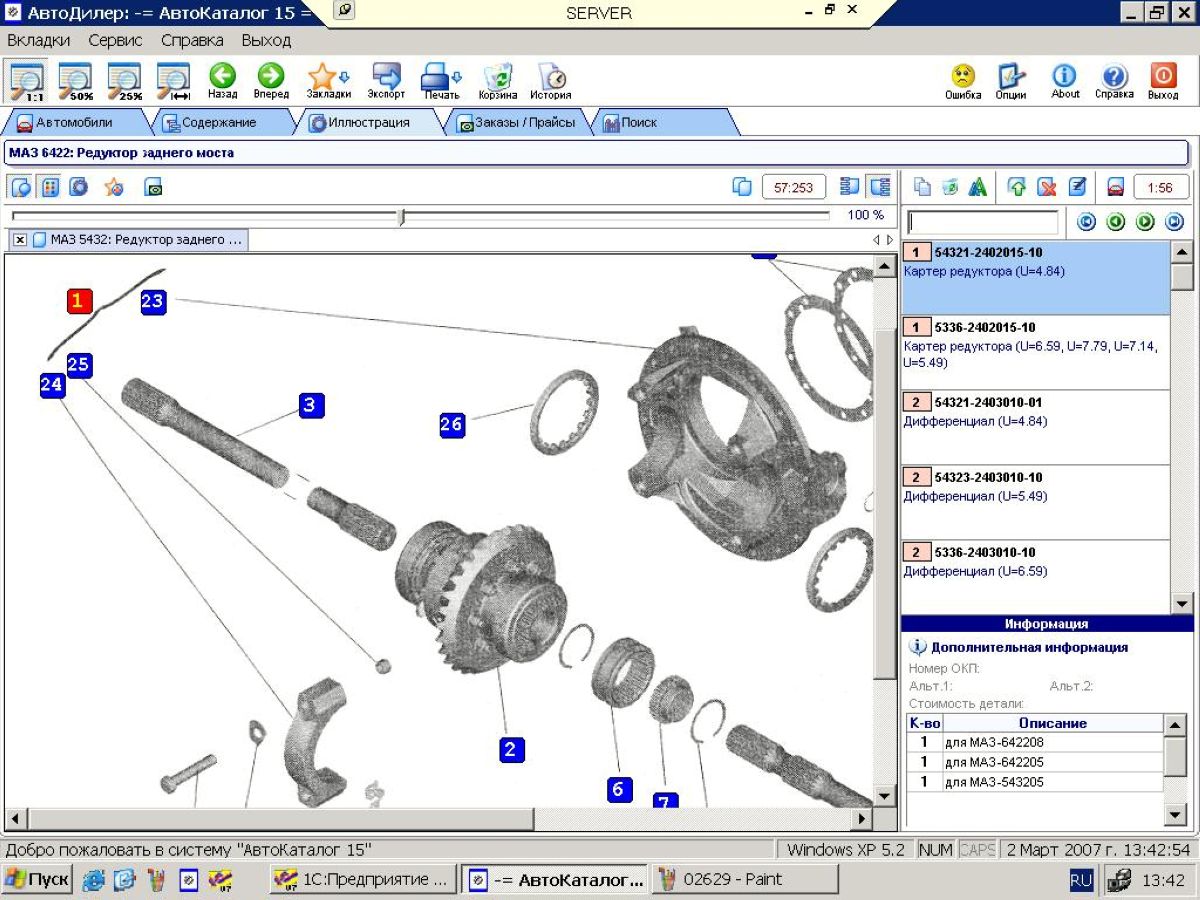
Task: Click the Экспорт export icon
Action: [x=386, y=82]
